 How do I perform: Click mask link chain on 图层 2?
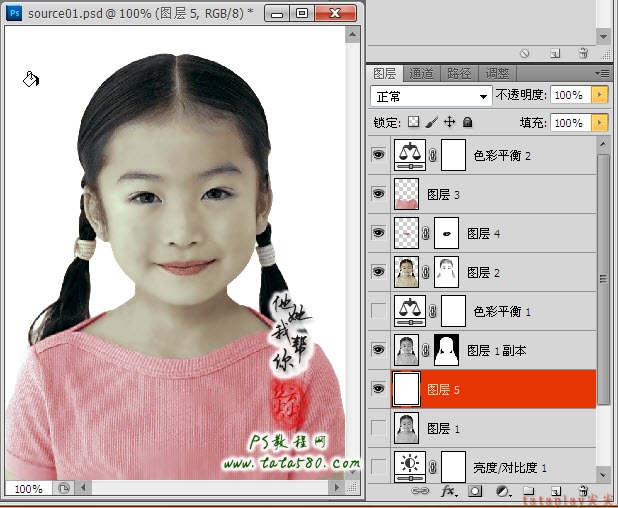(x=426, y=272)
